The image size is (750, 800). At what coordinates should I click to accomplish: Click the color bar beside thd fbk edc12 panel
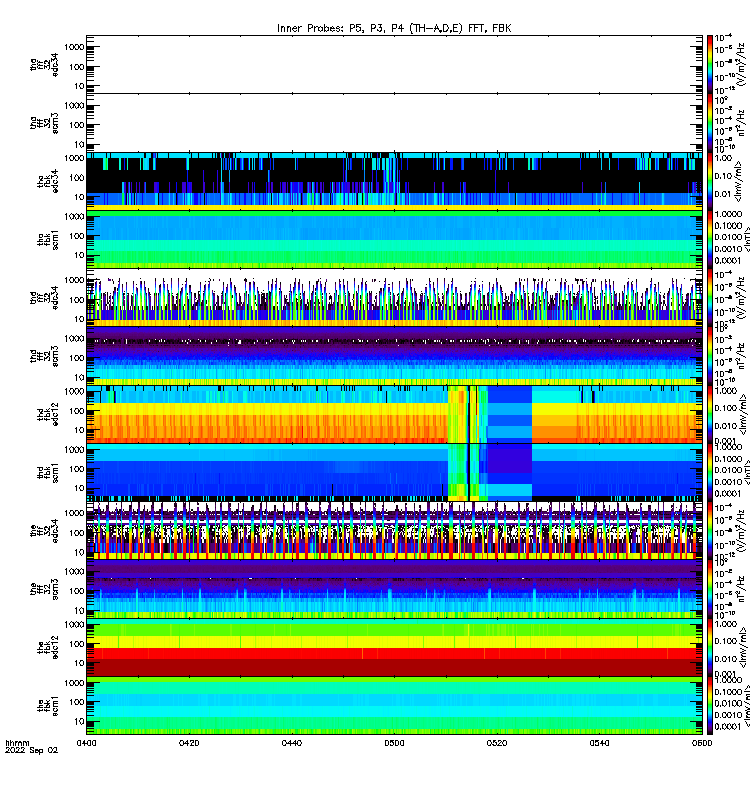tap(710, 414)
